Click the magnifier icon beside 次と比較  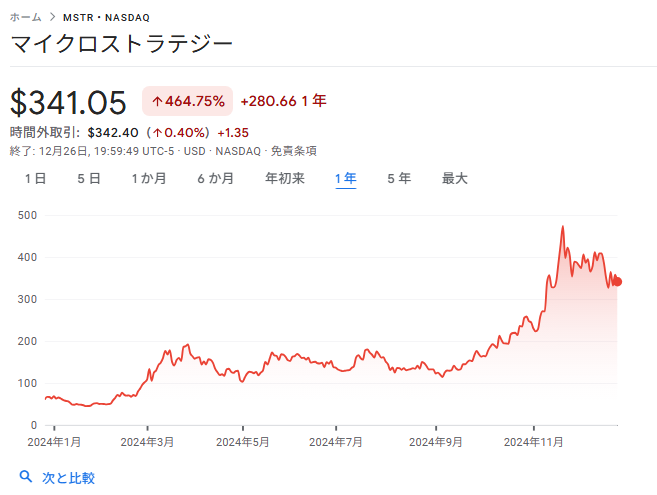[x=25, y=477]
